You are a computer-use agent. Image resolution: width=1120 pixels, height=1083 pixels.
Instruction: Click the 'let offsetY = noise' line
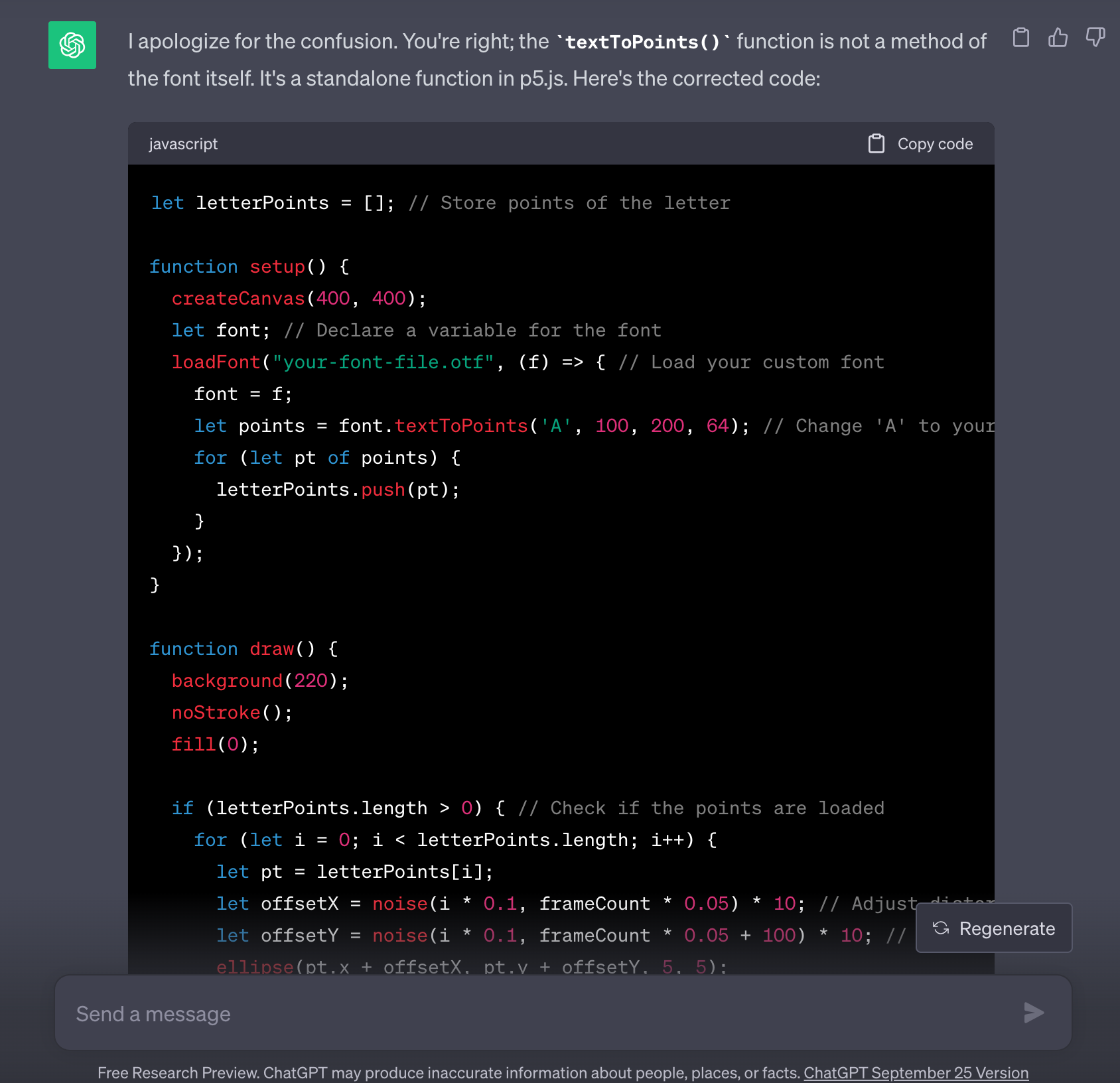[x=561, y=936]
